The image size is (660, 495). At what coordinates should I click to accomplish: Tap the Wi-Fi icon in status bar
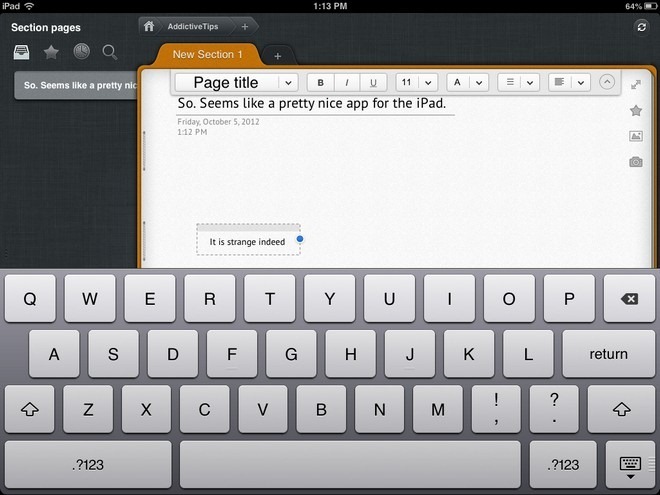[29, 6]
